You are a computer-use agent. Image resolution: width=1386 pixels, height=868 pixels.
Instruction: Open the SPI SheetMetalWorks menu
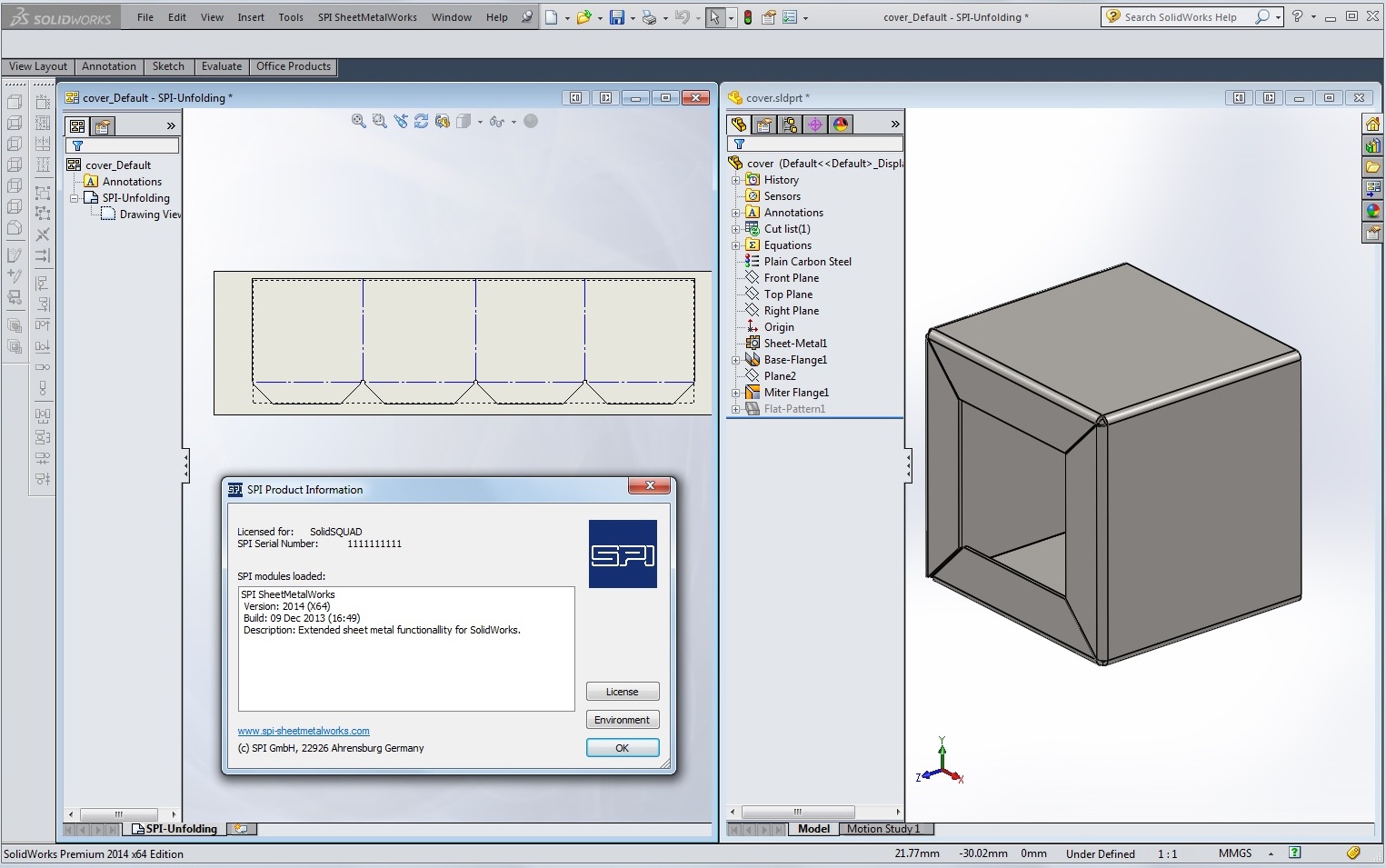367,17
